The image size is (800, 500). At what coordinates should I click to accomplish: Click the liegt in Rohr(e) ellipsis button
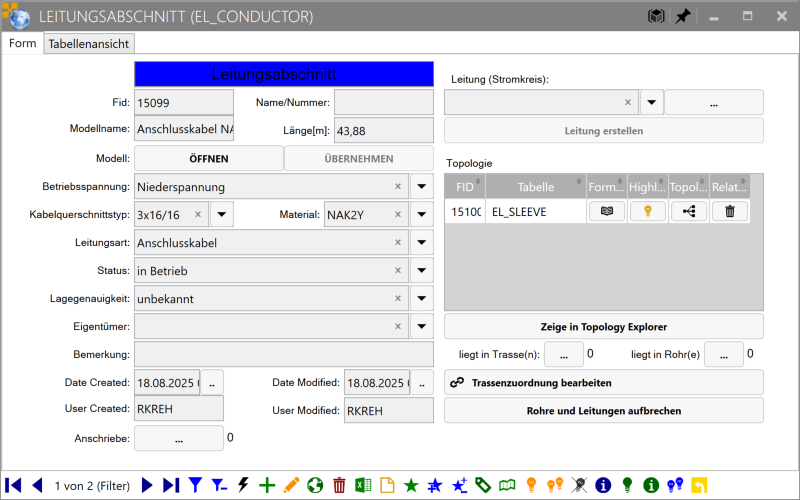[724, 355]
